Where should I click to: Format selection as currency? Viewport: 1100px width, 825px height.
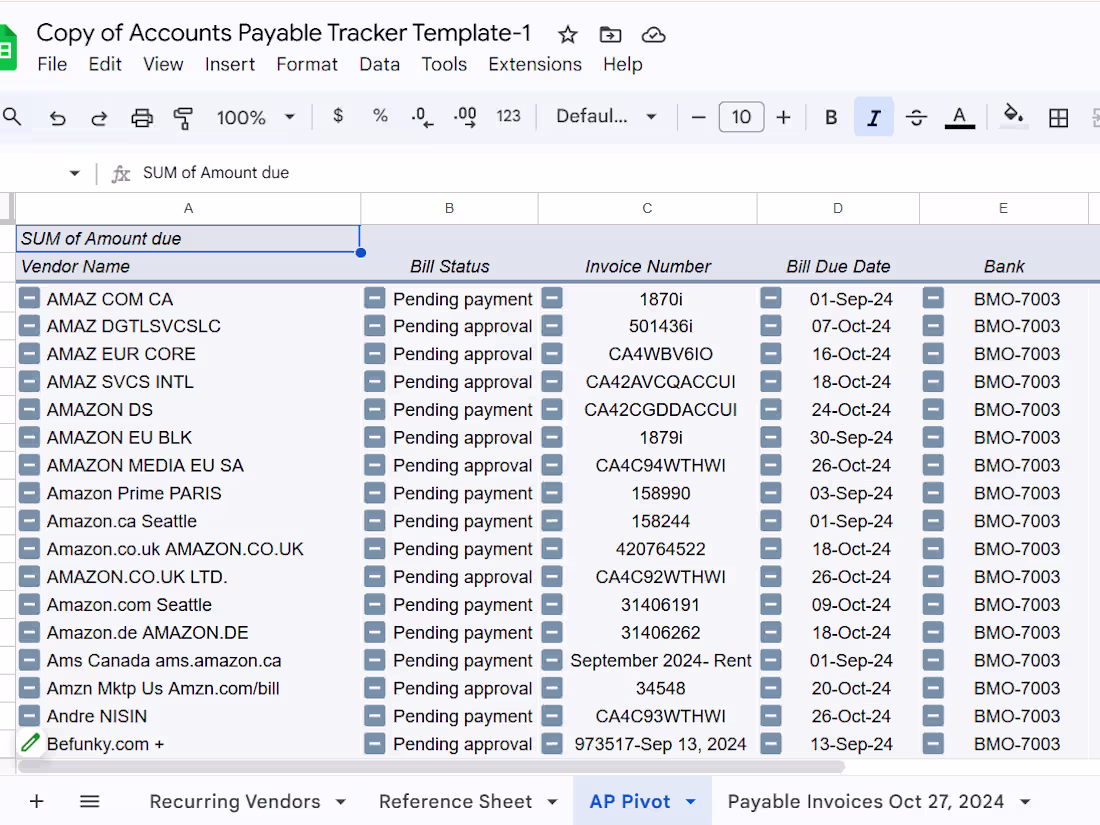[337, 116]
